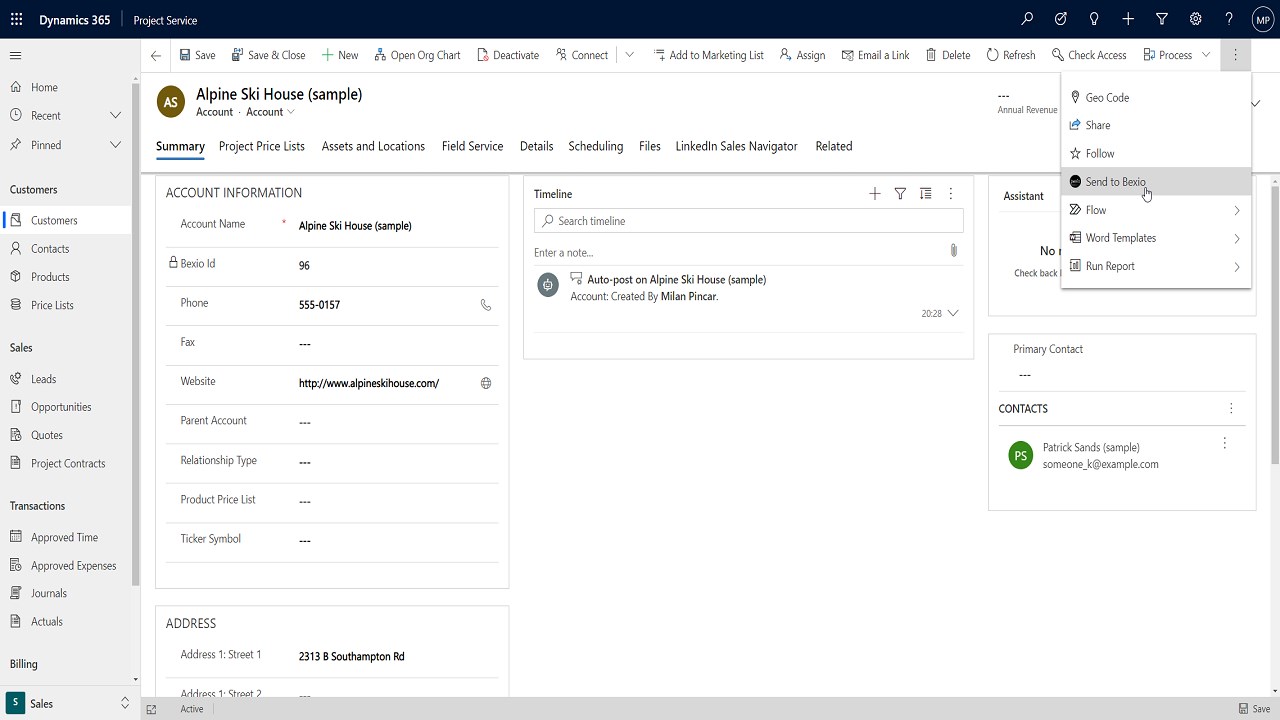
Task: Open the help question mark icon
Action: pyautogui.click(x=1229, y=19)
